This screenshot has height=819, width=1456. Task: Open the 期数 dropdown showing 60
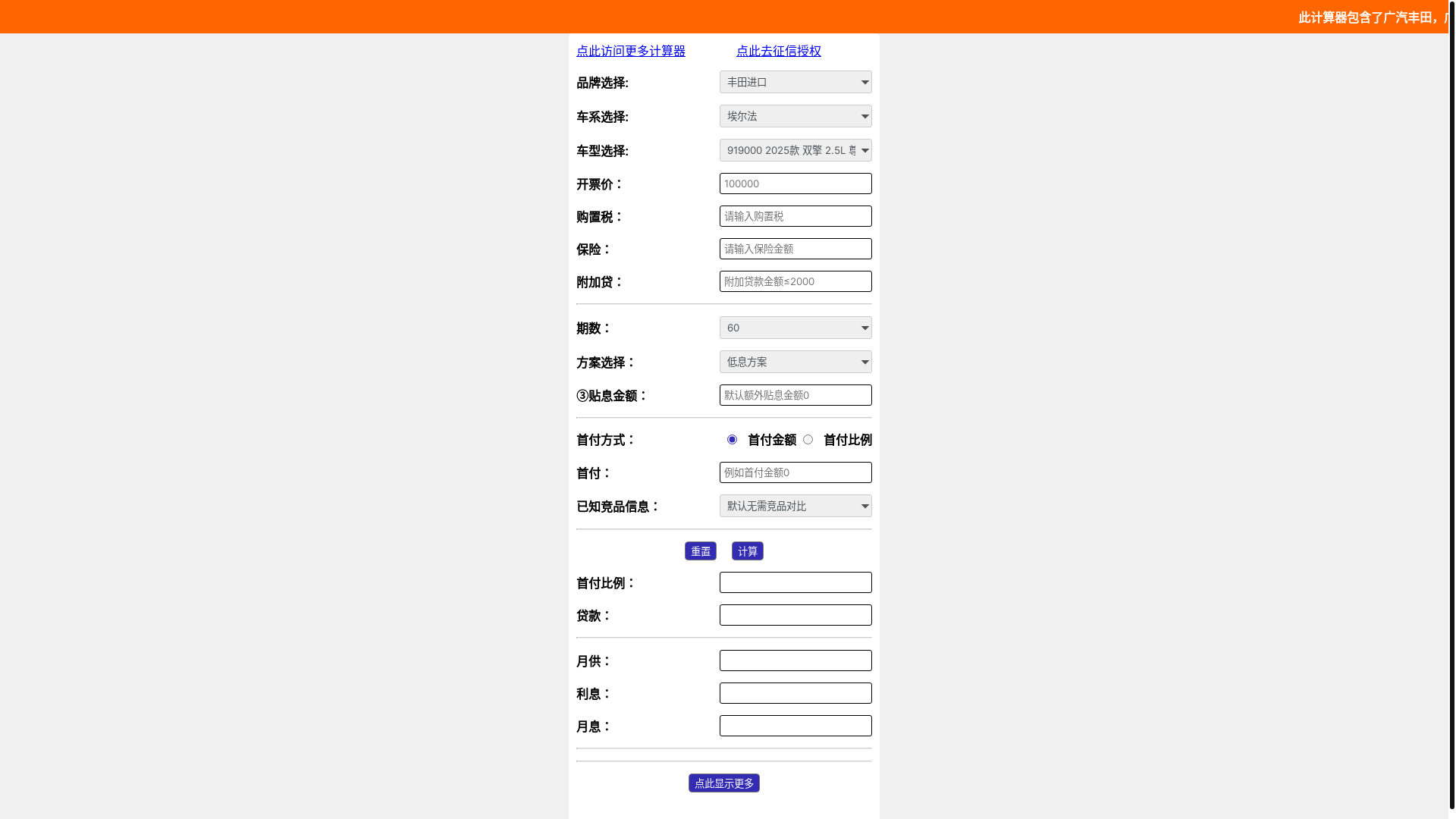[795, 328]
